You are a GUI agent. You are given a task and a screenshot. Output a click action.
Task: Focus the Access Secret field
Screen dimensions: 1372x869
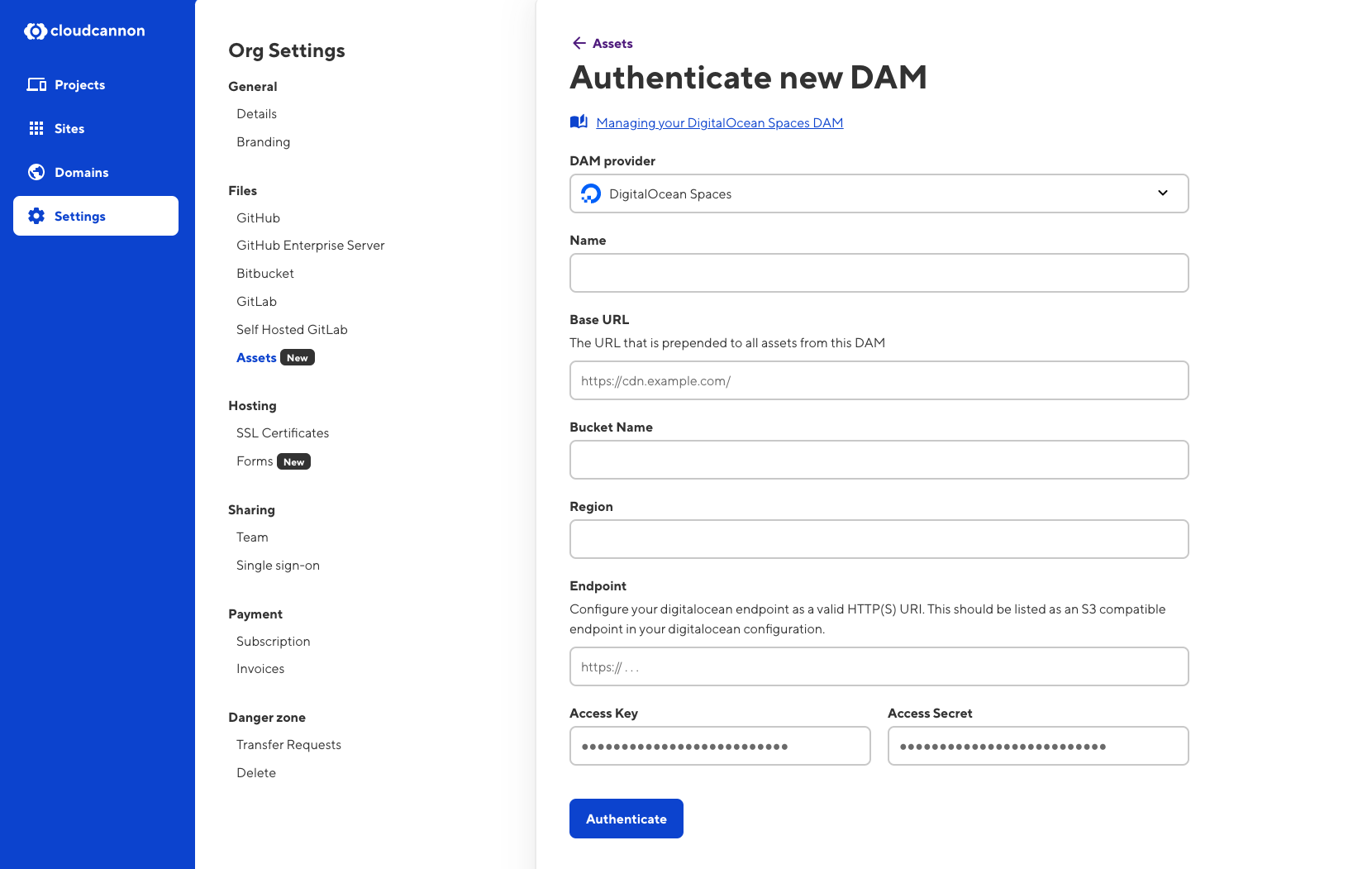[1037, 746]
